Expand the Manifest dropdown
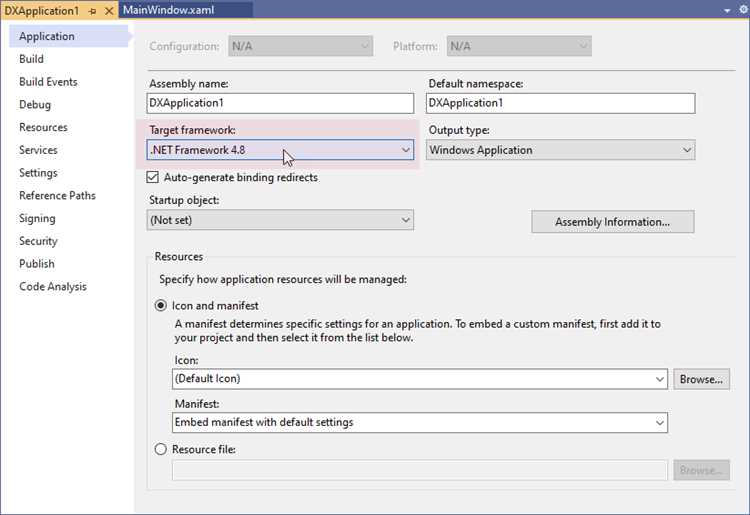The width and height of the screenshot is (750, 515). (x=420, y=423)
